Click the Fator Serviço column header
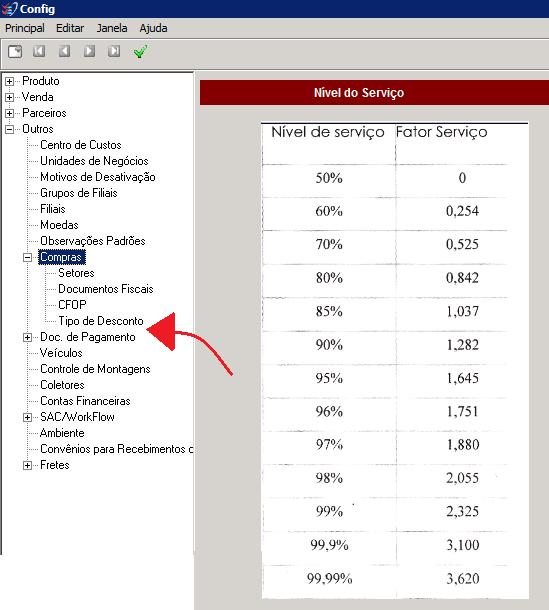Viewport: 549px width, 610px height. 442,132
